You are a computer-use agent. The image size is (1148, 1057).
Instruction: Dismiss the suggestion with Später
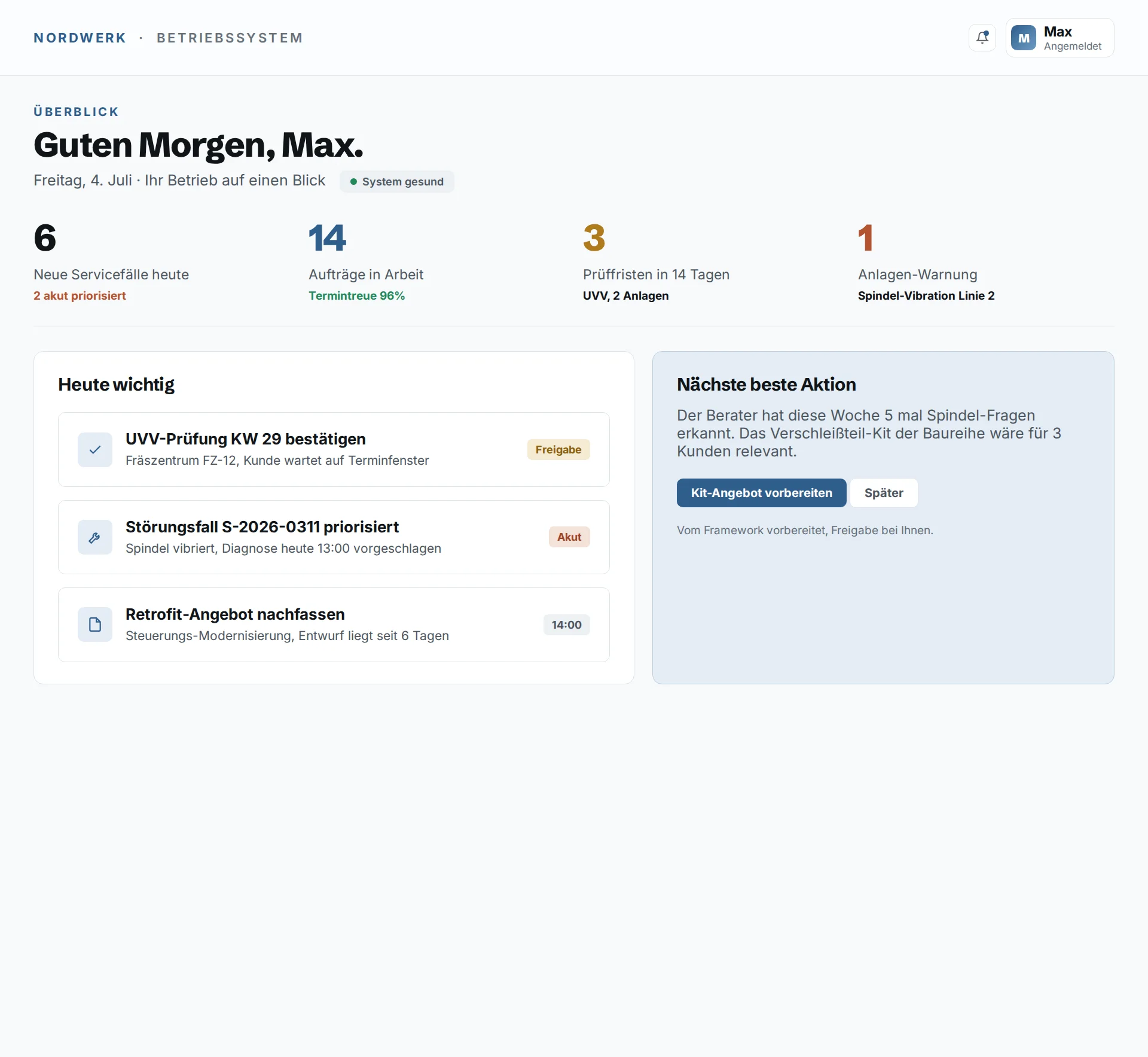click(x=884, y=493)
